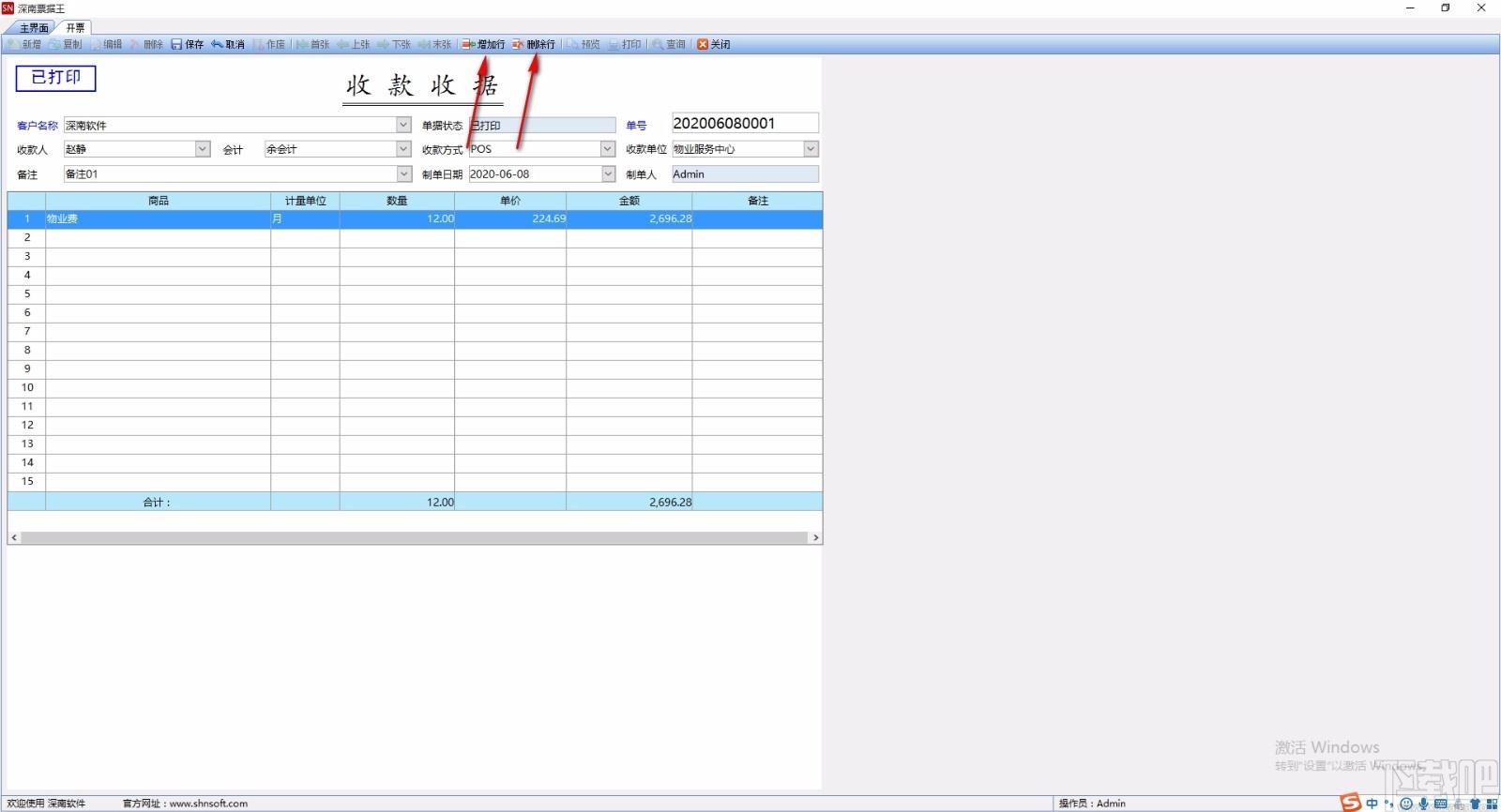1501x812 pixels.
Task: Open the 收款方式 POS payment dropdown
Action: tap(608, 149)
